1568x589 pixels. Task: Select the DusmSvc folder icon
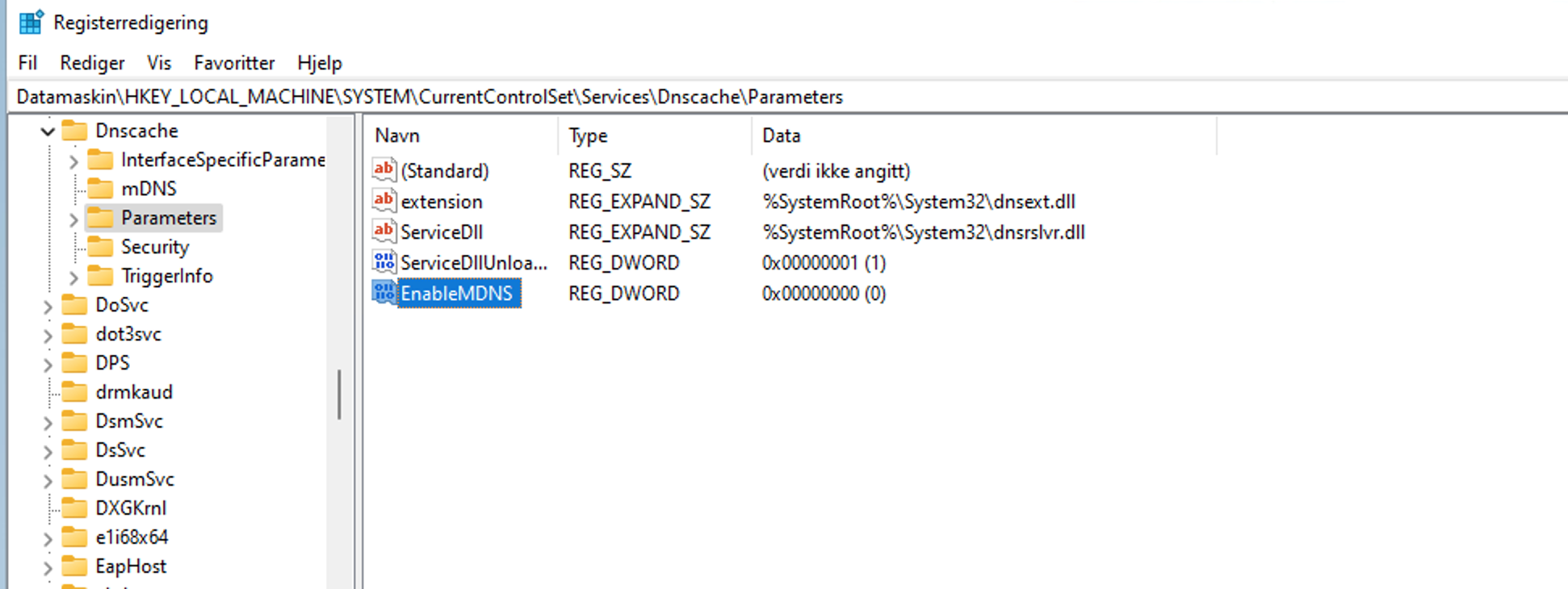tap(74, 478)
